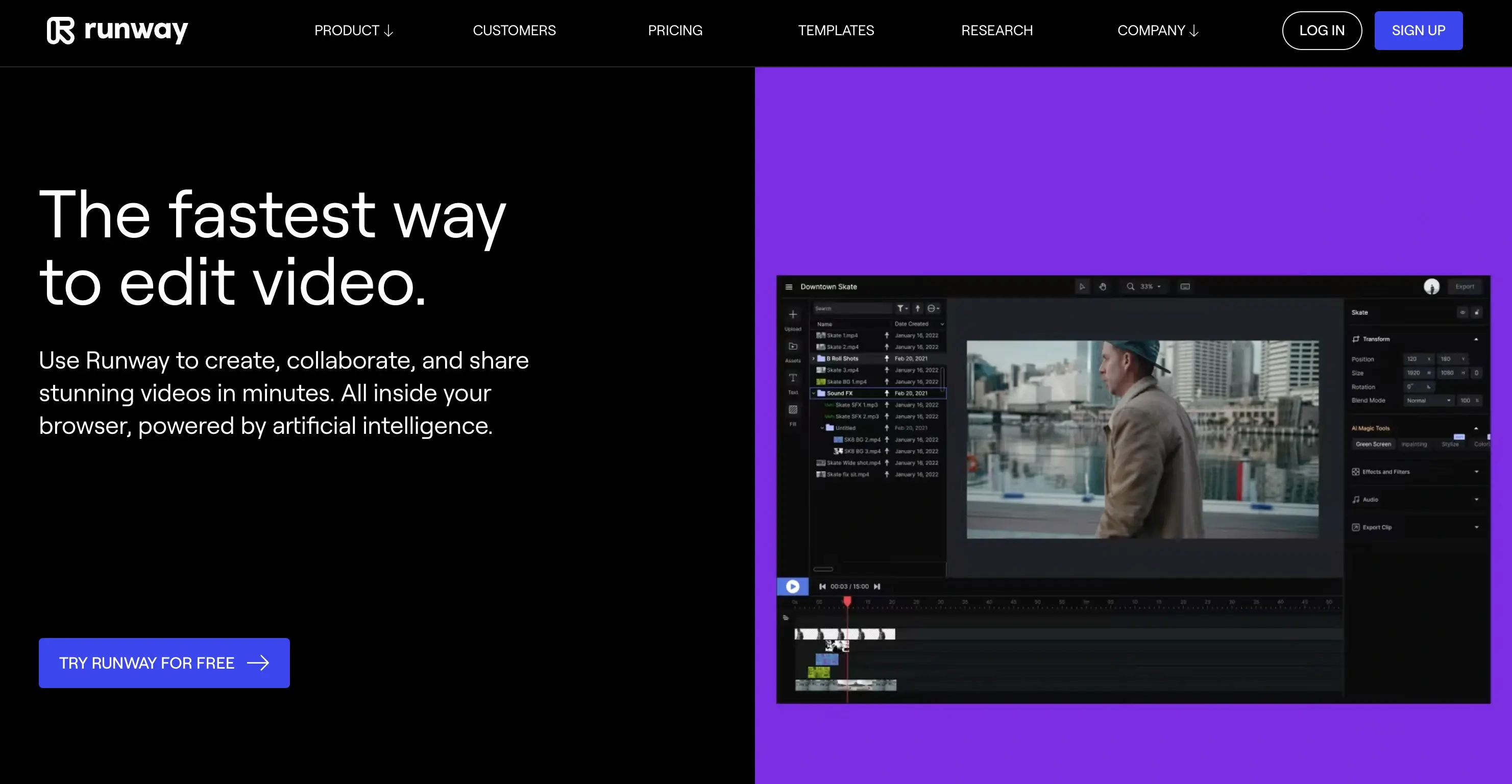The image size is (1512, 784).
Task: Expand the B Roll Shots folder
Action: tap(814, 358)
